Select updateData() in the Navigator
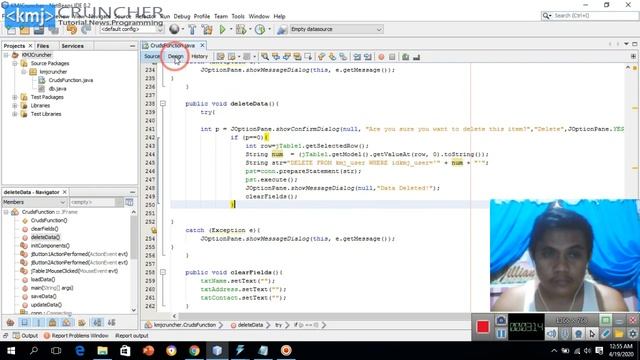 46,305
